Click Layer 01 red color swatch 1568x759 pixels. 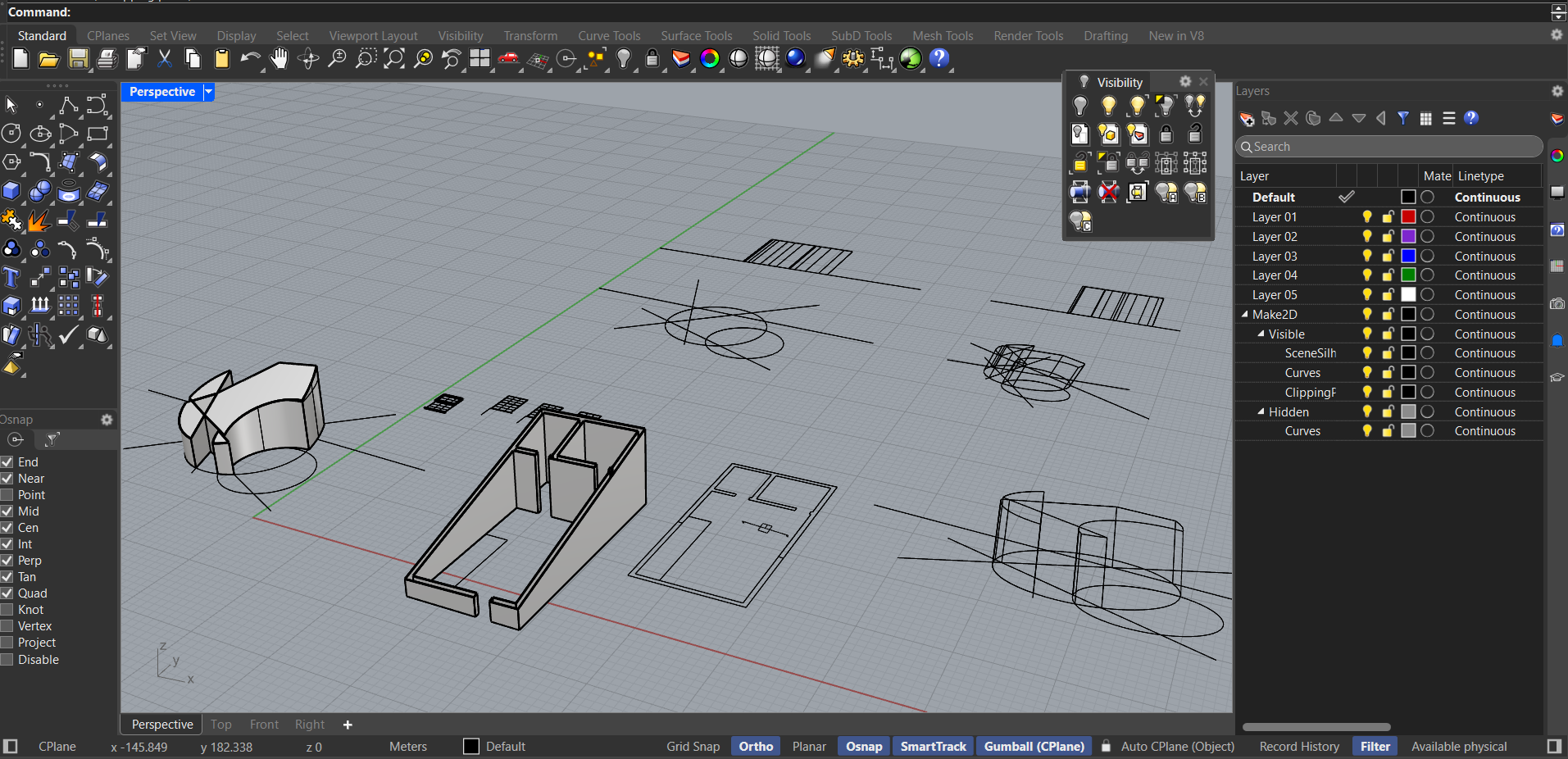(1408, 217)
